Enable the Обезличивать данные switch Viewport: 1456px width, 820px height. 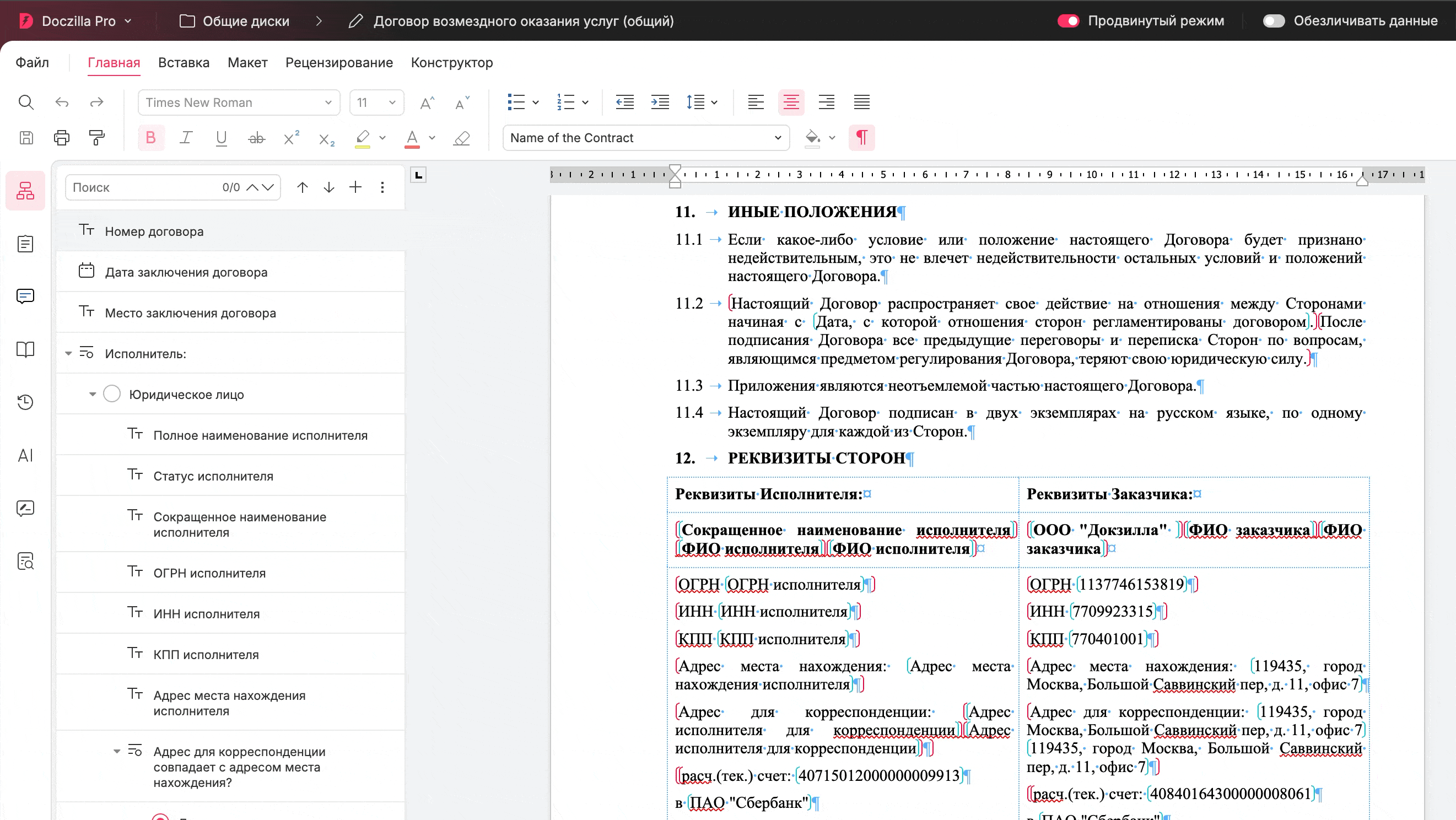(x=1274, y=21)
